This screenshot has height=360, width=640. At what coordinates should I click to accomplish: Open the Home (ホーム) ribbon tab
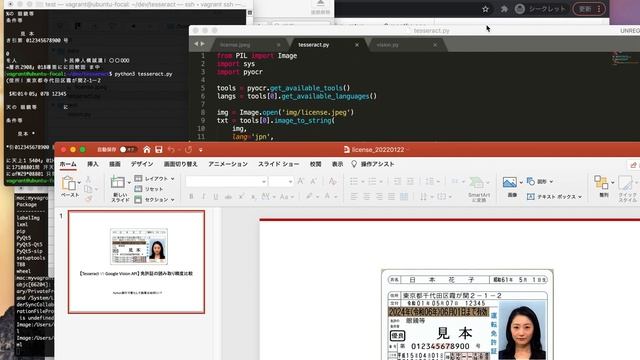coord(68,164)
